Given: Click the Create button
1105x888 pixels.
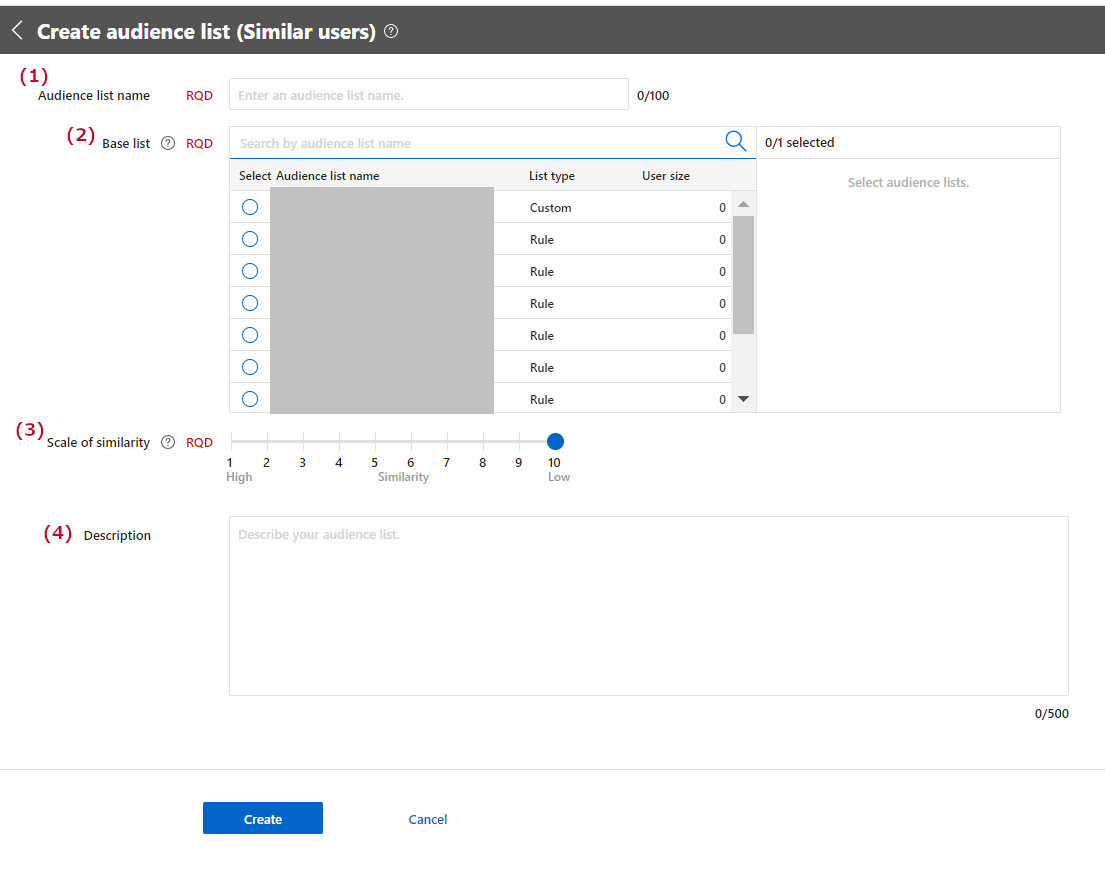Looking at the screenshot, I should 263,818.
